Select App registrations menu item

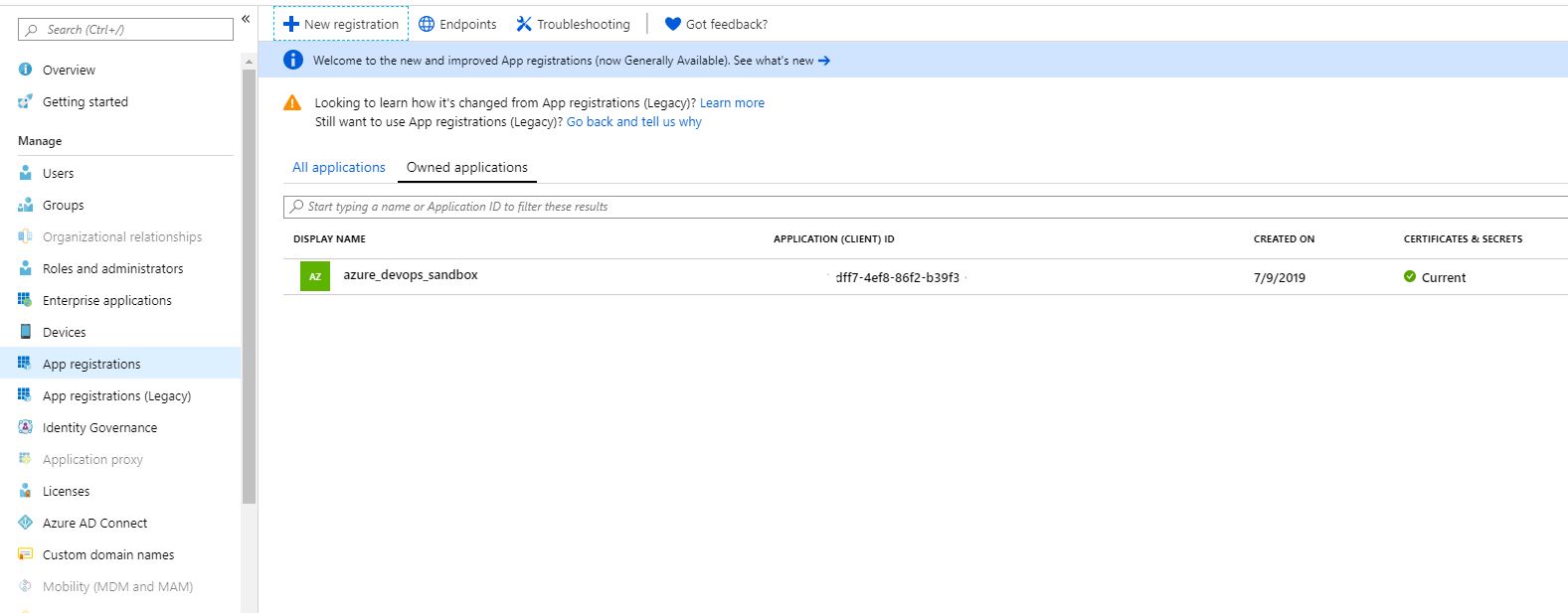[120, 364]
